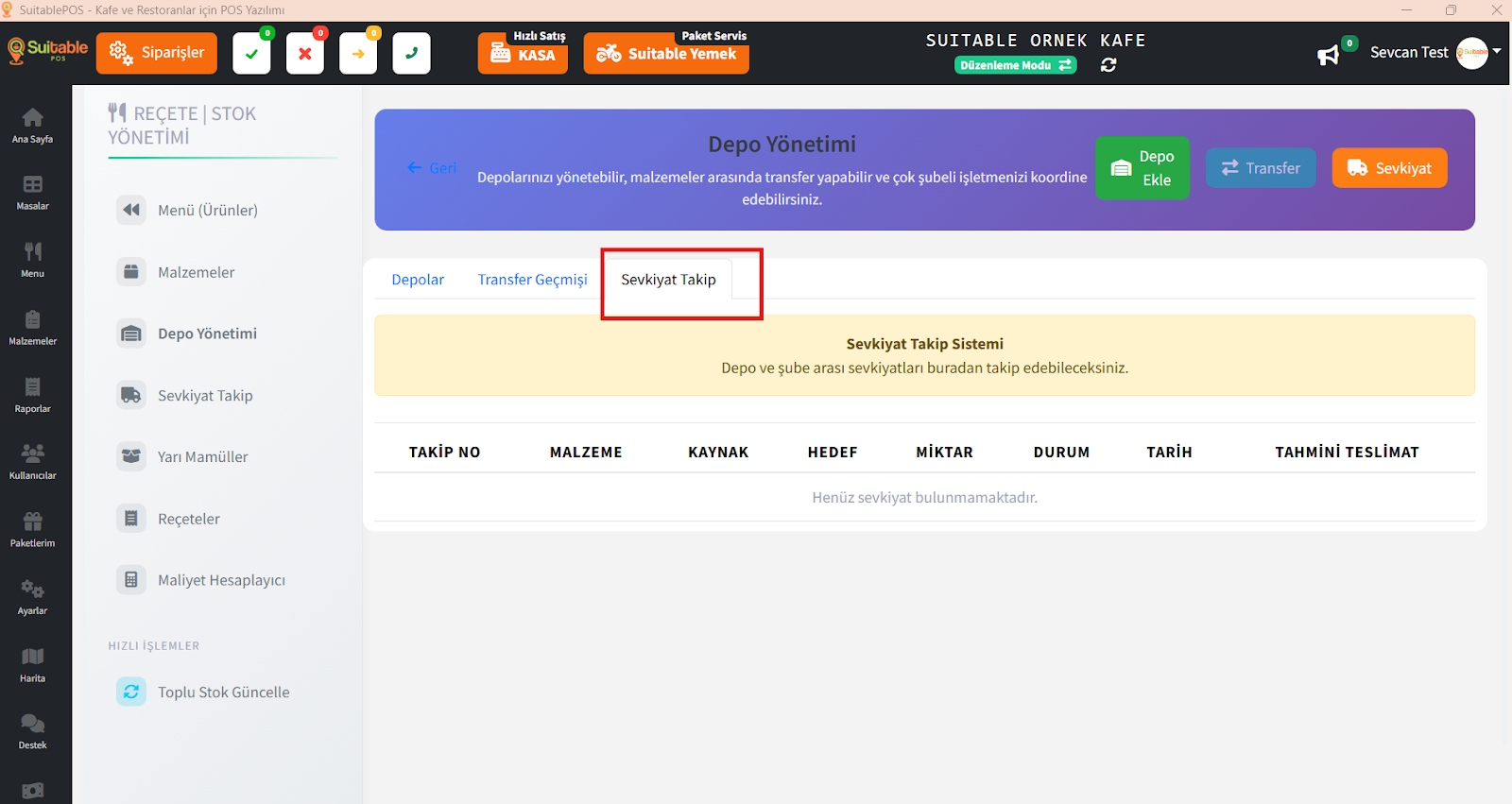This screenshot has height=804, width=1512.
Task: Open announcements via the megaphone icon
Action: tap(1329, 55)
